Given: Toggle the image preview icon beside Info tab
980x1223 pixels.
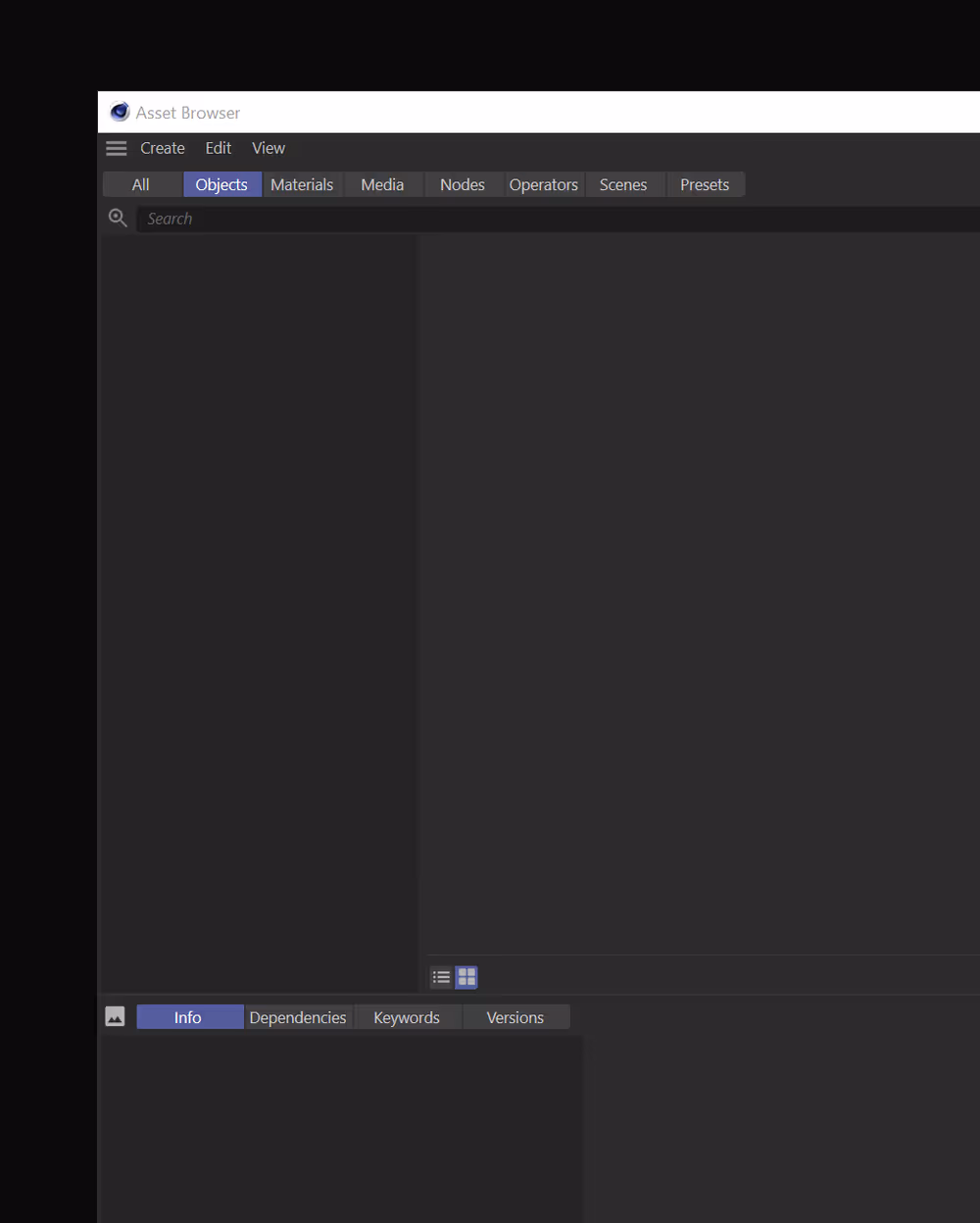Looking at the screenshot, I should (x=115, y=1016).
